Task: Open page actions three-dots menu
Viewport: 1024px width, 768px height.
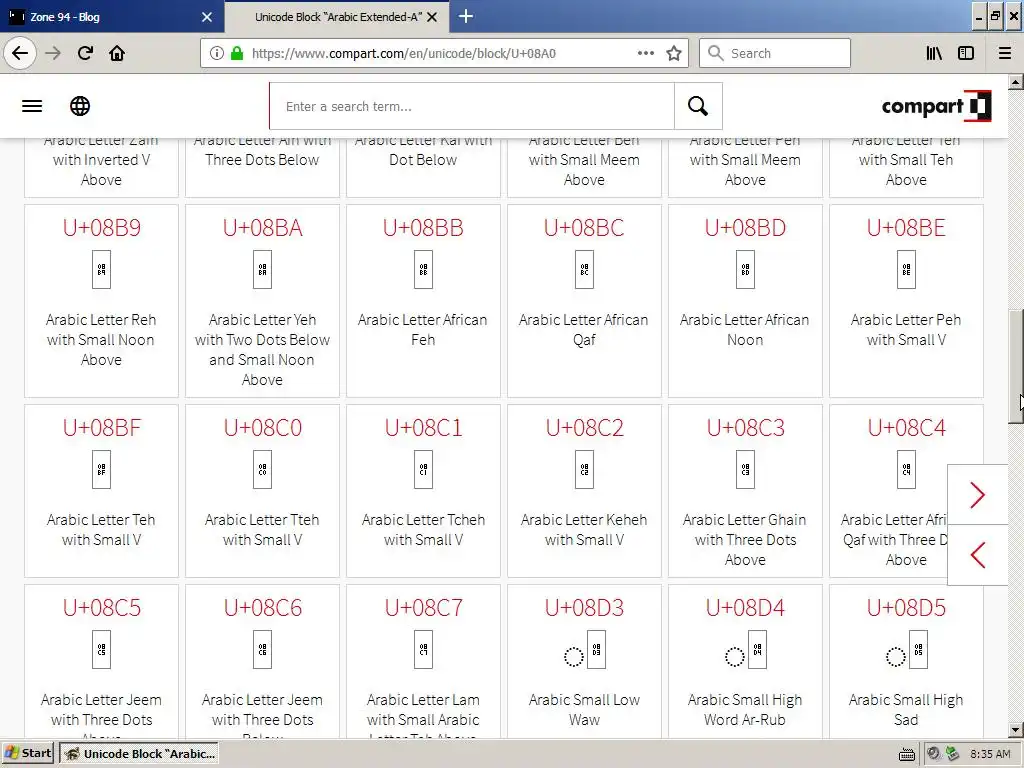Action: coord(645,53)
